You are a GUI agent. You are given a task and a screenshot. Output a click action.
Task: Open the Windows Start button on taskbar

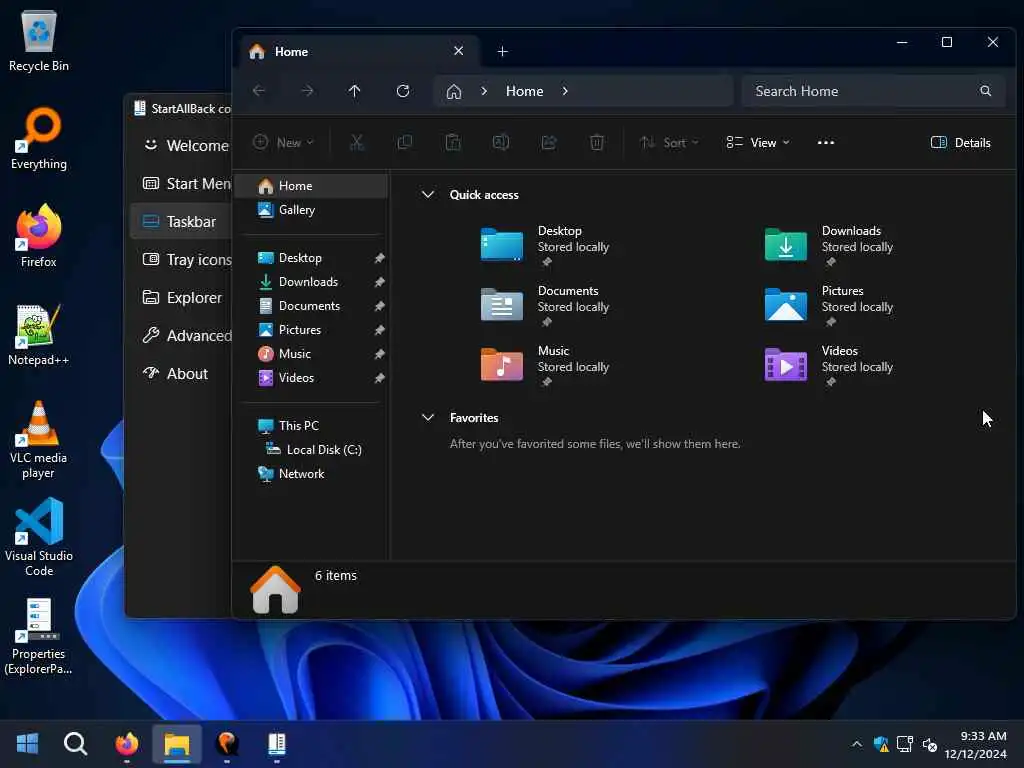[27, 743]
